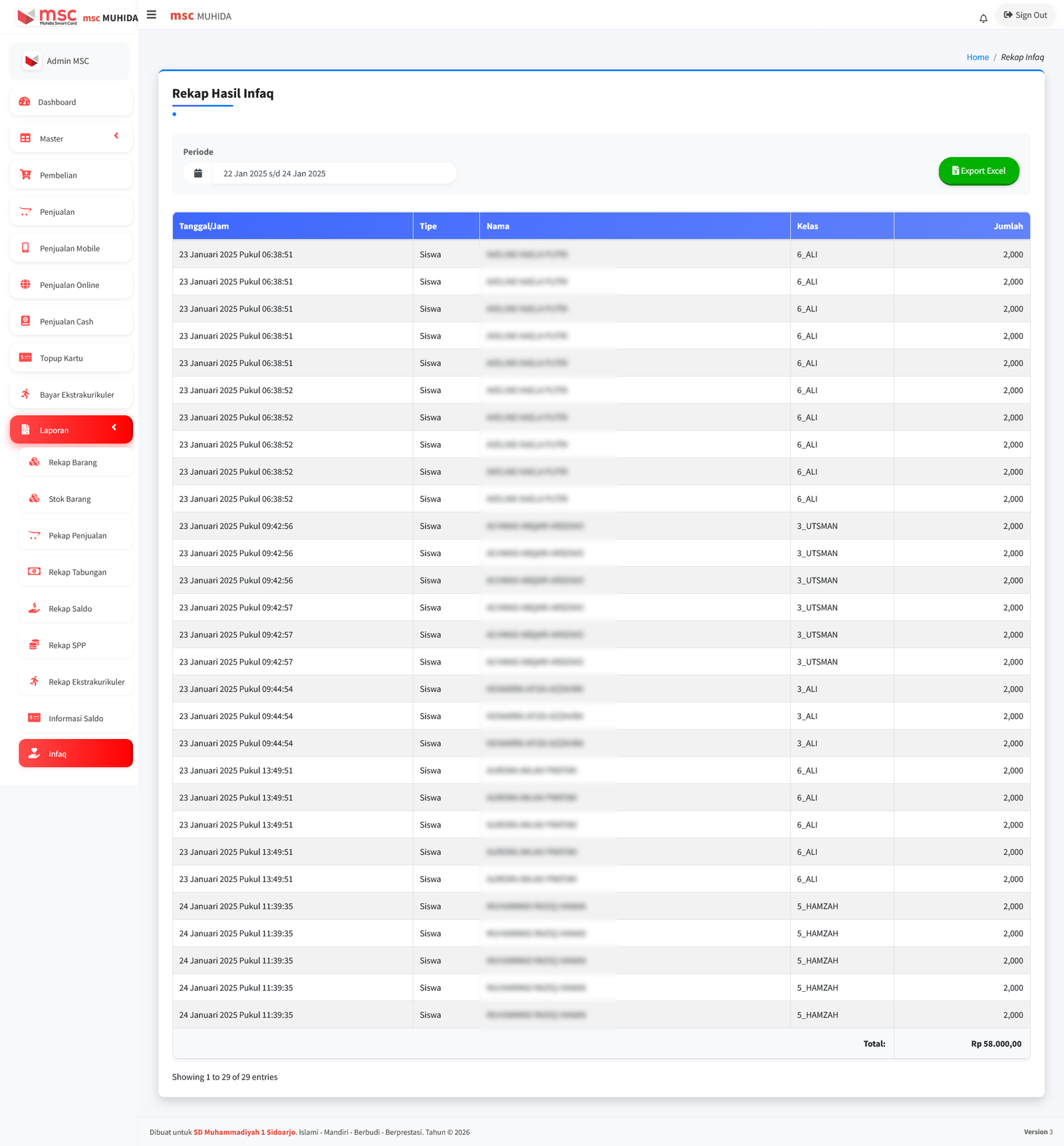Click the Pembelian cart icon
The height and width of the screenshot is (1146, 1064).
(25, 175)
